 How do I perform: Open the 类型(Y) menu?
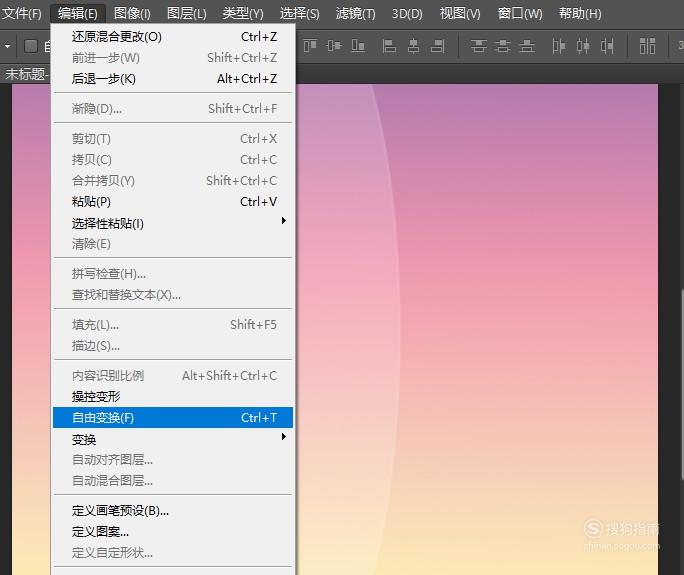coord(243,14)
